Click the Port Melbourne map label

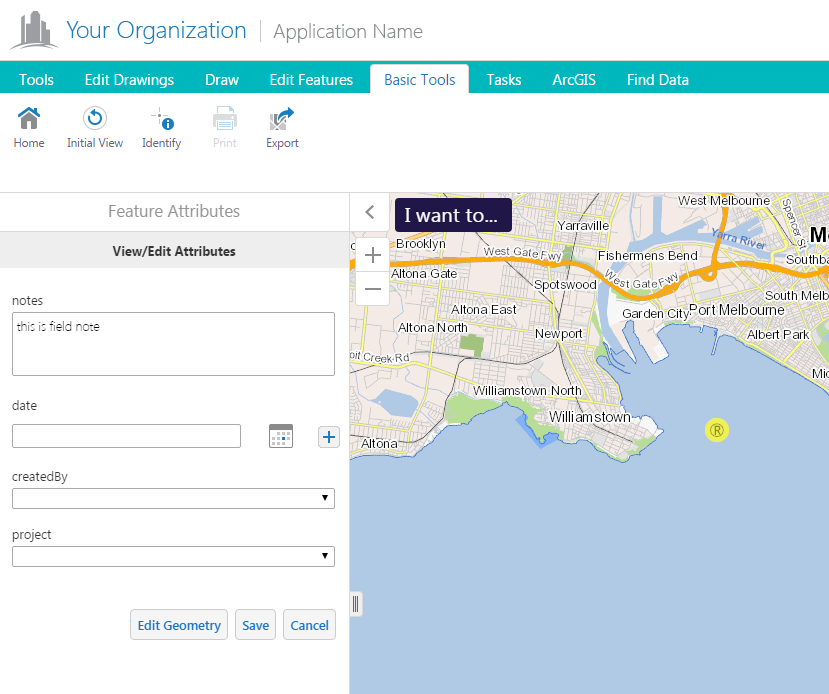coord(737,310)
